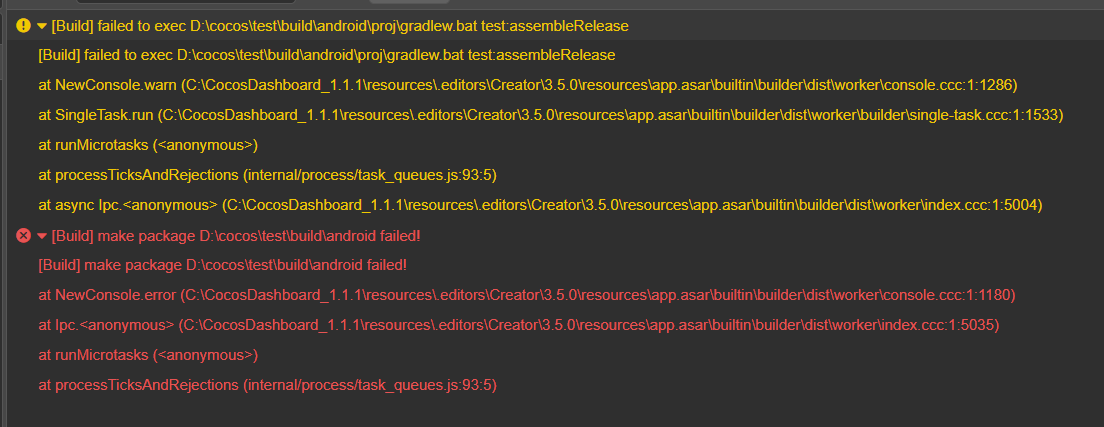Screen dimensions: 1104x427
Task: Collapse the make package failed error group
Action: pyautogui.click(x=42, y=236)
